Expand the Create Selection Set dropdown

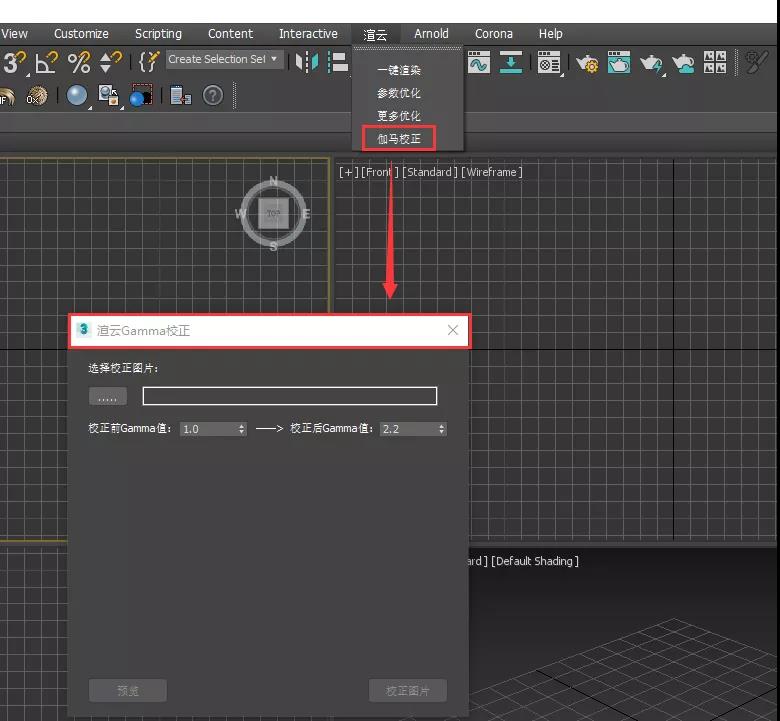275,60
